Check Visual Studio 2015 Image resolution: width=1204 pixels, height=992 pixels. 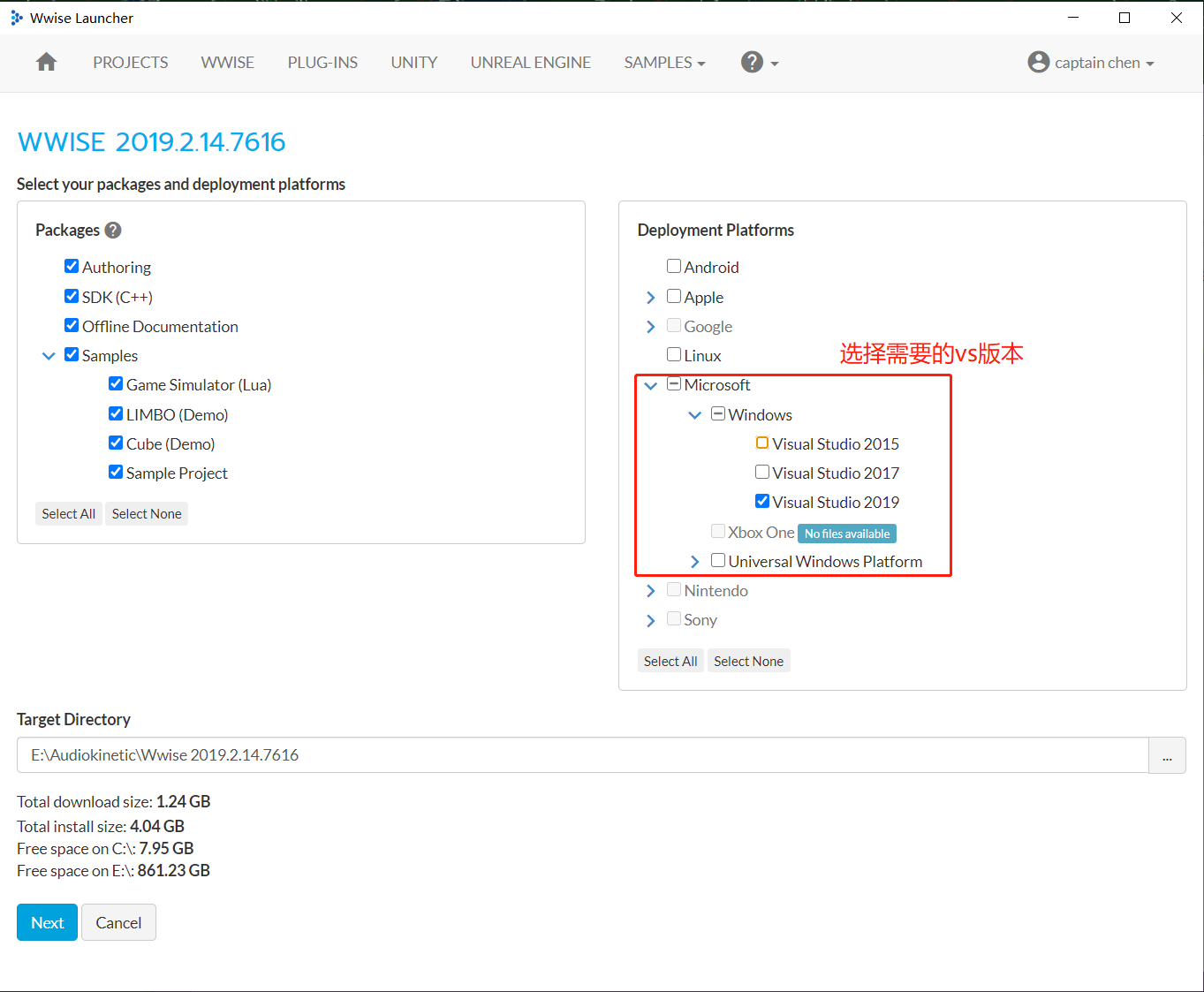click(x=762, y=443)
